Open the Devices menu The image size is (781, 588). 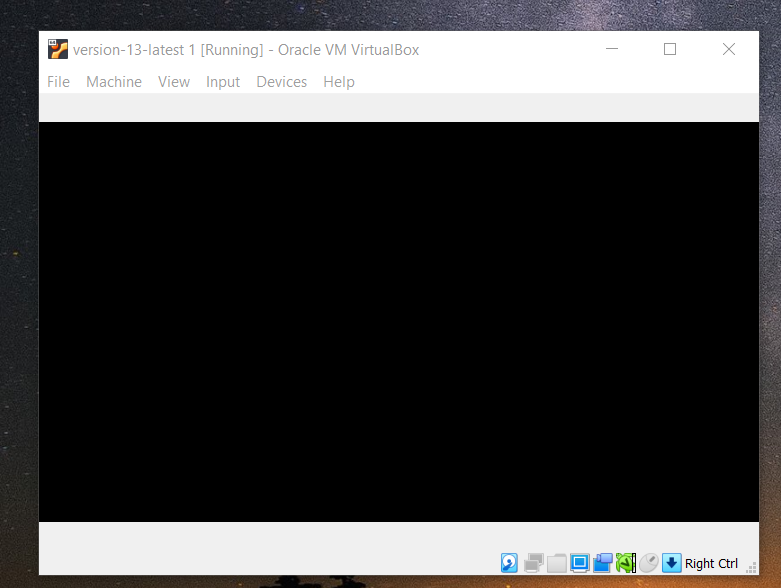point(281,82)
